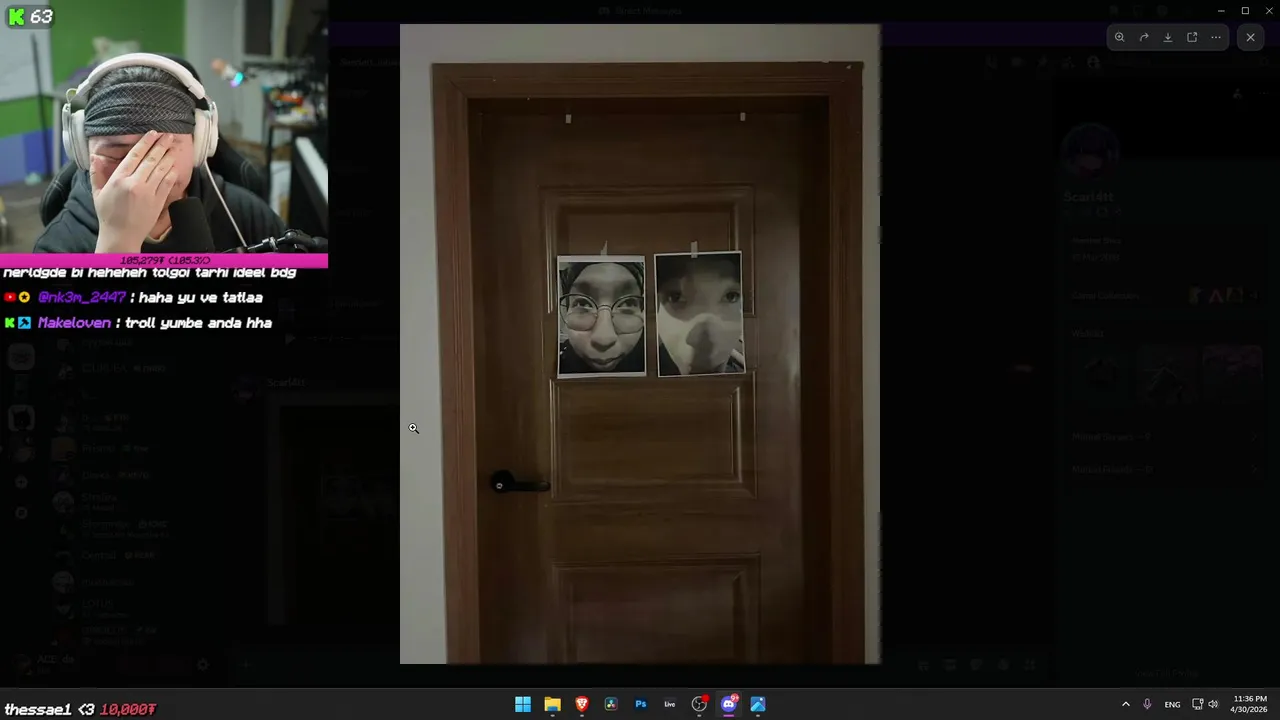
Task: Open Photoshop from the taskbar
Action: point(640,704)
